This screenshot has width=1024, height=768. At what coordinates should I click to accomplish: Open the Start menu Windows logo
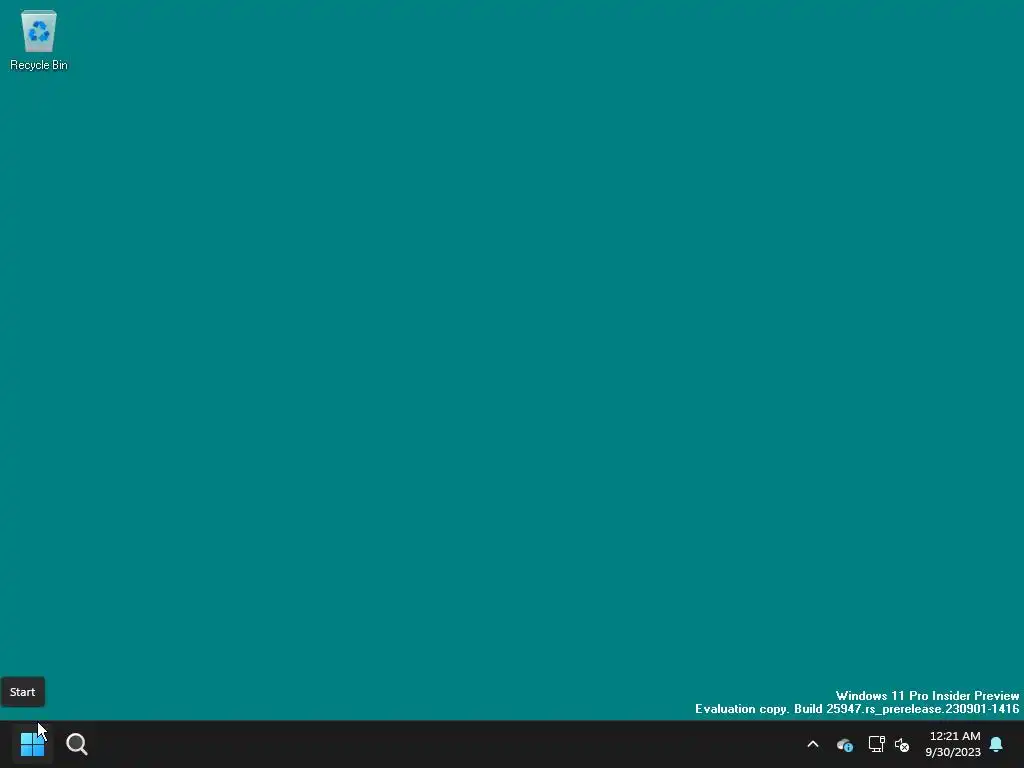pos(32,744)
